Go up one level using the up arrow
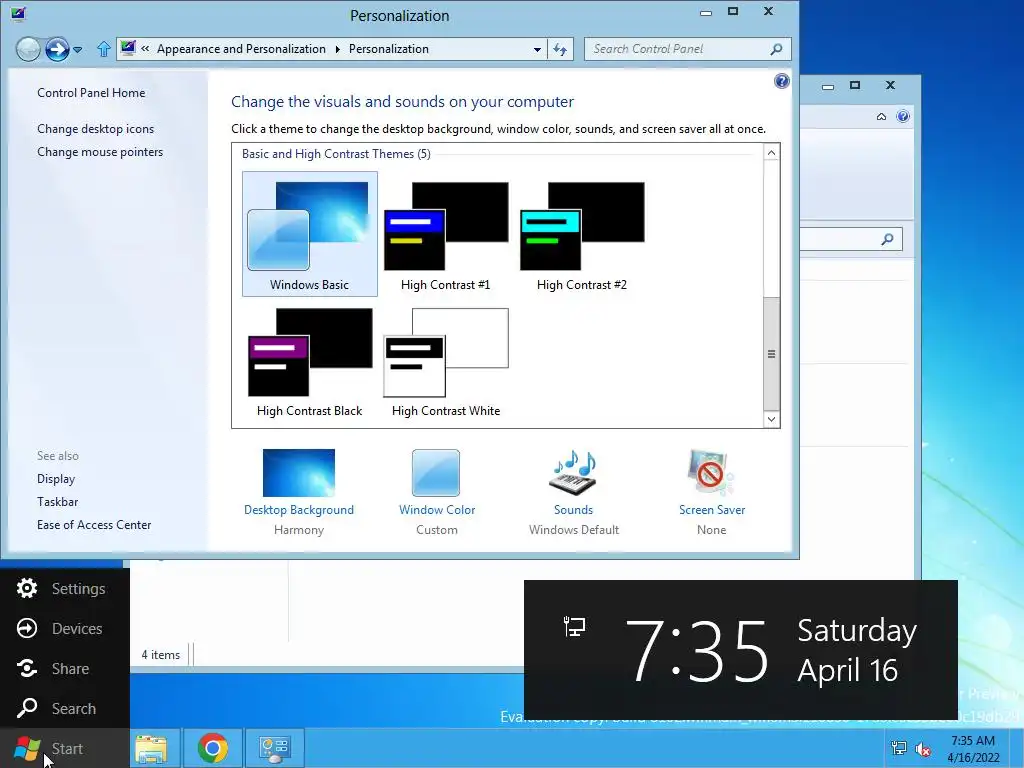Image resolution: width=1024 pixels, height=768 pixels. pos(103,49)
